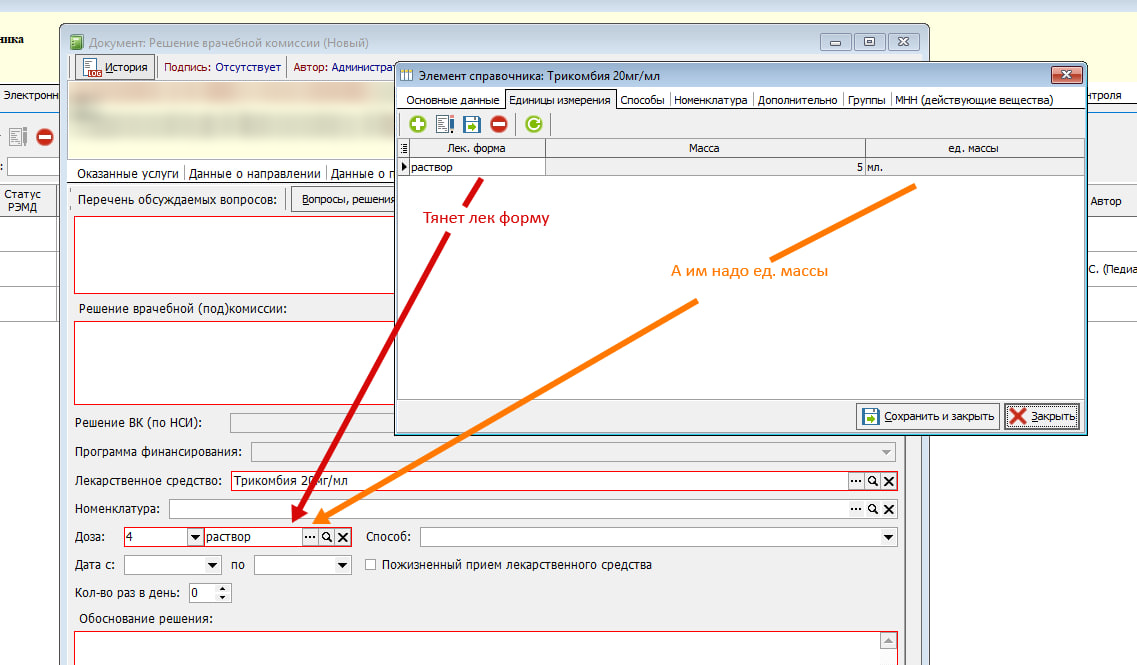1137x665 pixels.
Task: Expand Программа финансирования dropdown
Action: (886, 453)
